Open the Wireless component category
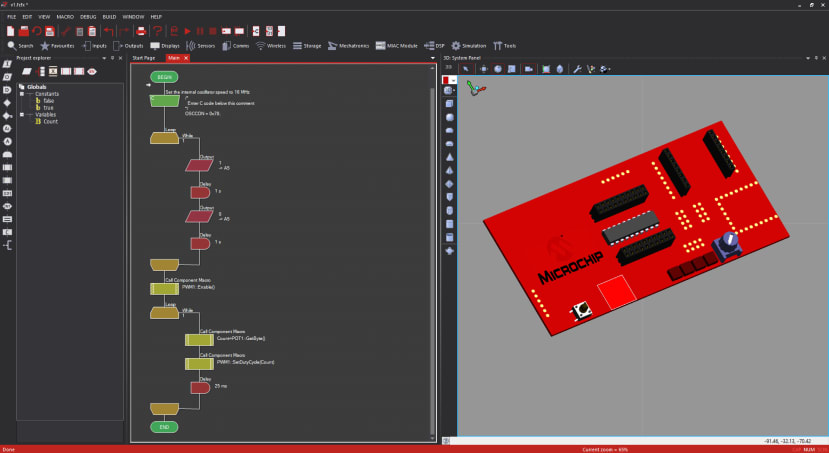829x453 pixels. pos(271,45)
